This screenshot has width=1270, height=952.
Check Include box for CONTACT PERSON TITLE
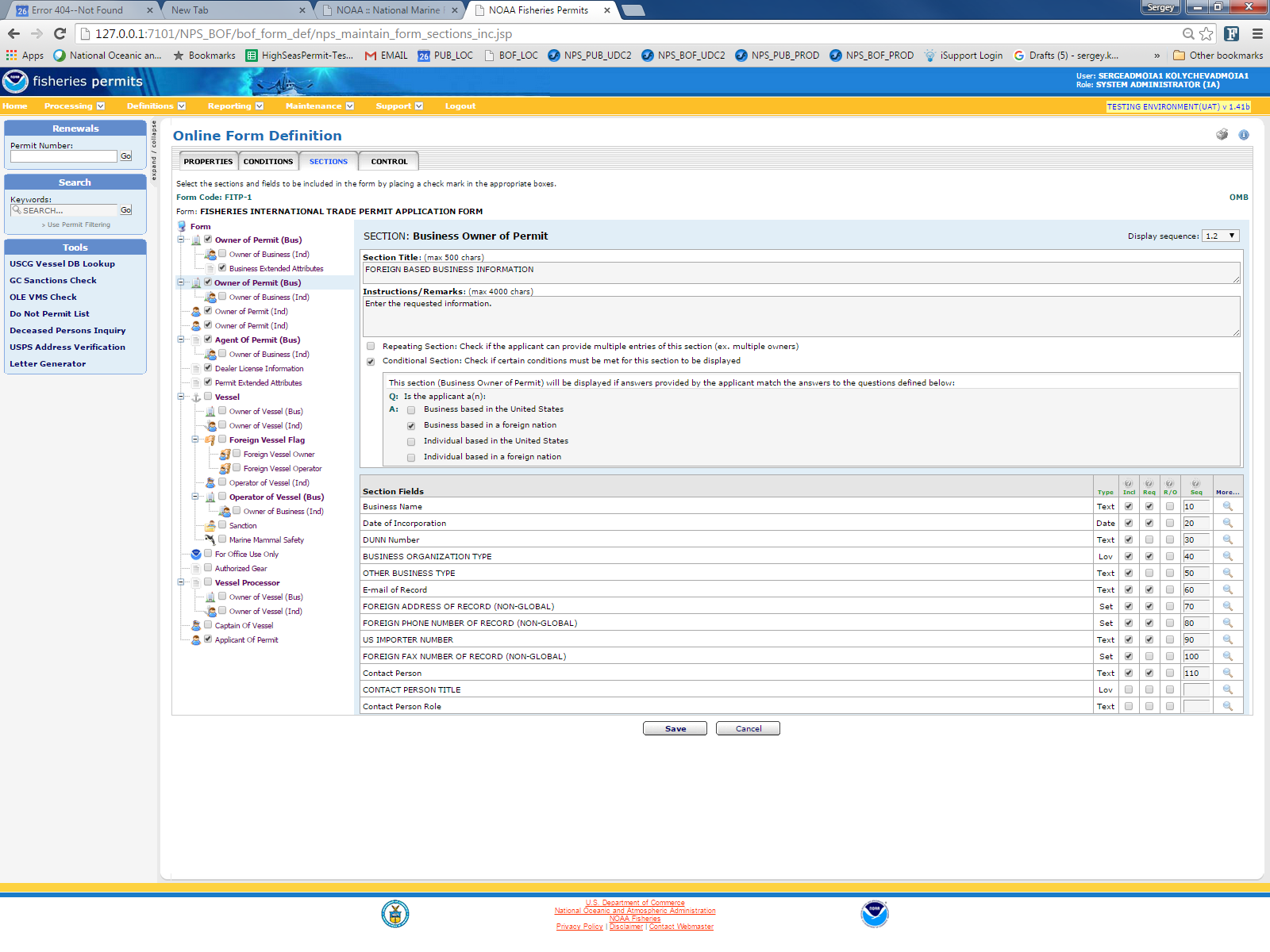pyautogui.click(x=1128, y=689)
